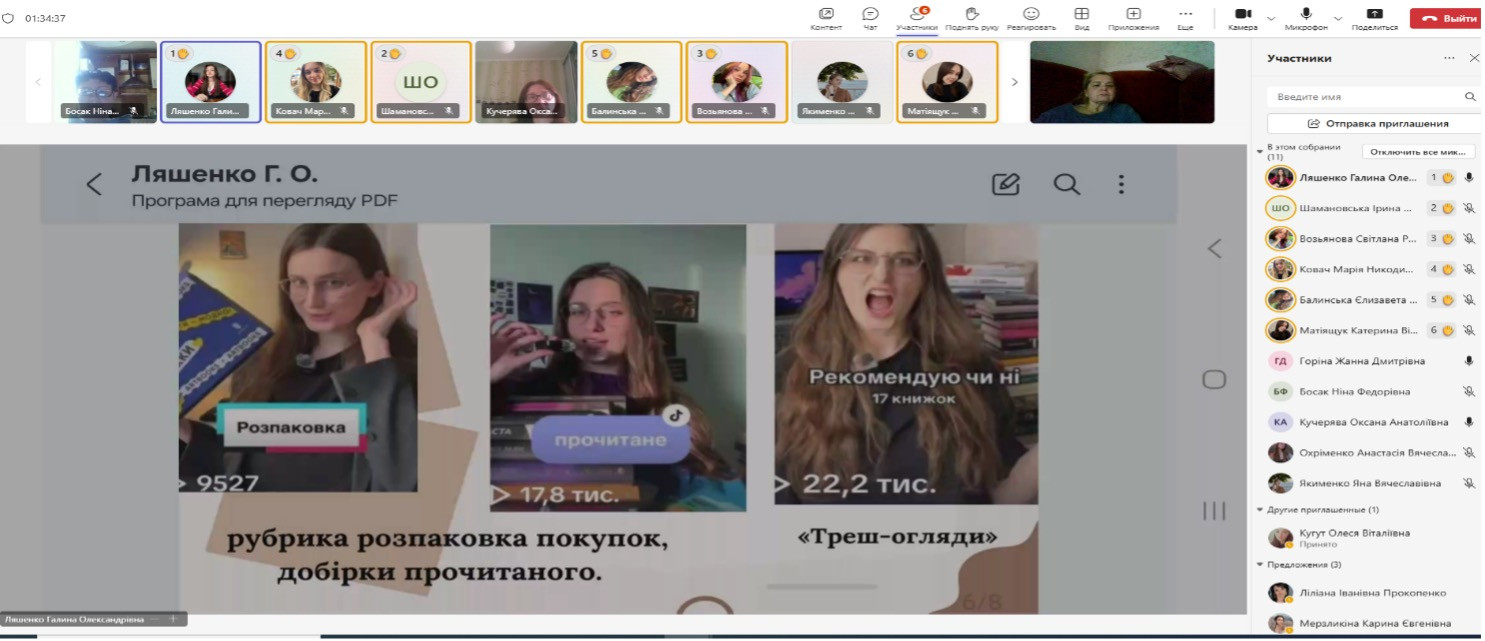Click the Поделиться share screen icon
This screenshot has width=1485, height=641.
coord(1374,14)
